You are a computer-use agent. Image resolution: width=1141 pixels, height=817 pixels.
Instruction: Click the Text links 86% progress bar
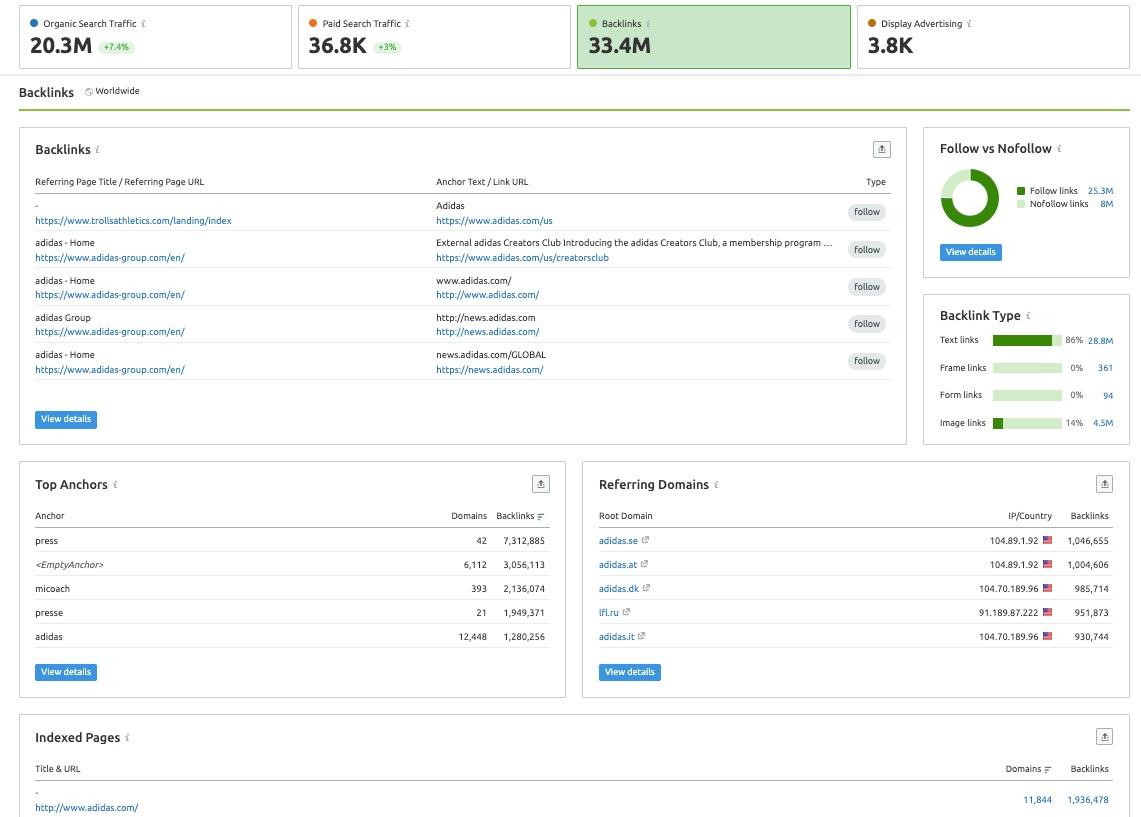click(x=1025, y=340)
